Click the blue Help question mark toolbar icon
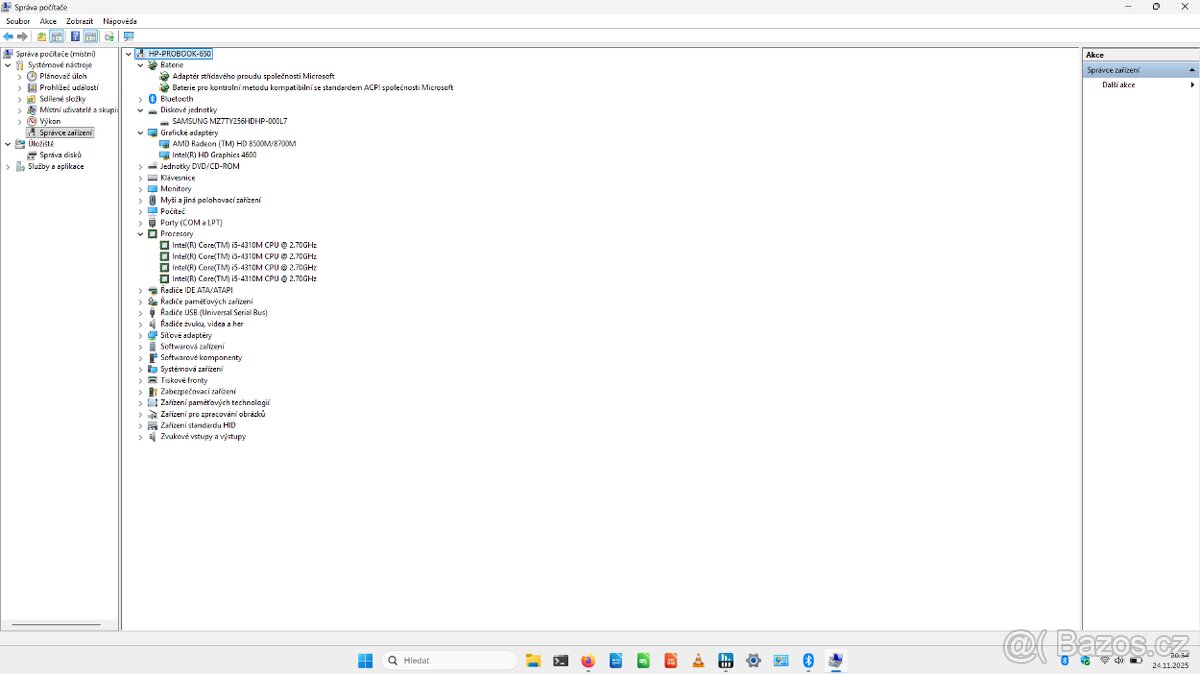Screen dimensions: 1200x674 [75, 36]
